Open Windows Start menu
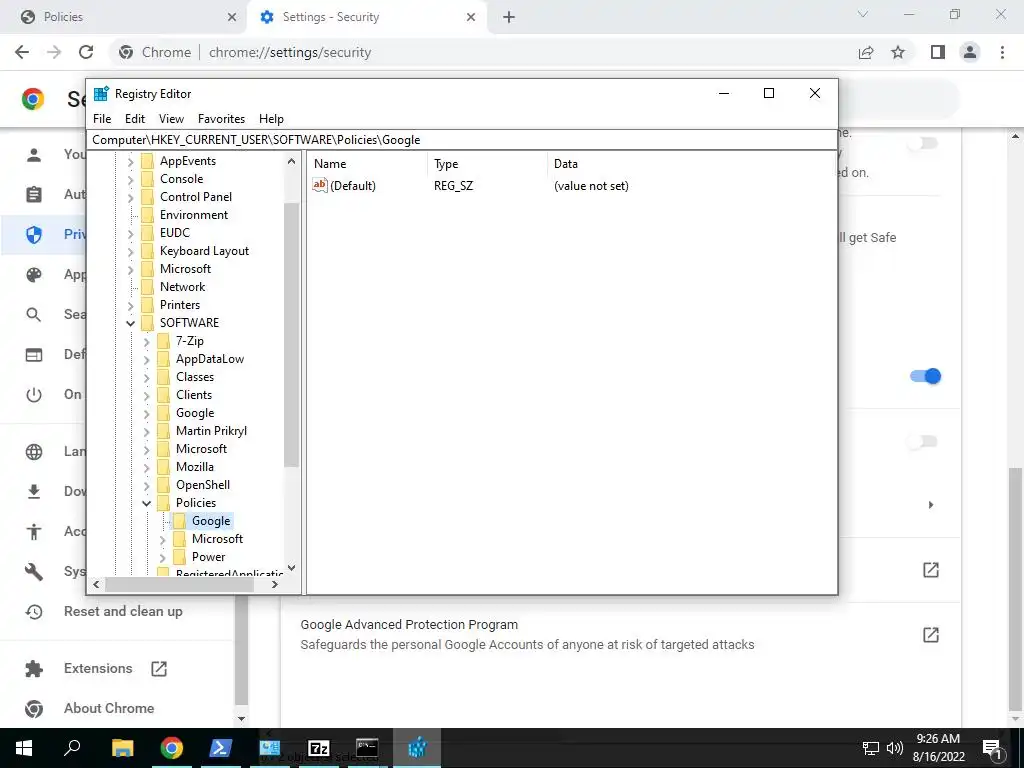This screenshot has width=1024, height=768. [24, 748]
